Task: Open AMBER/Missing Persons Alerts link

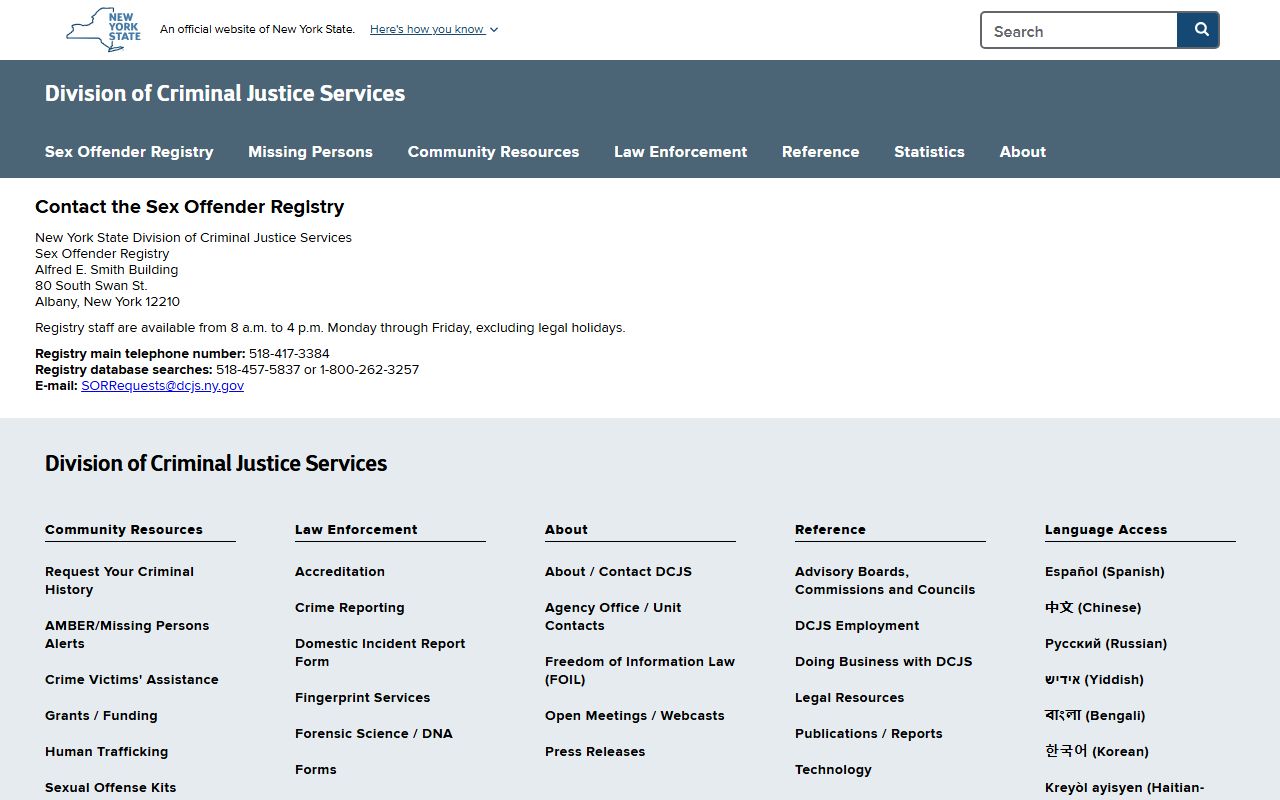Action: coord(127,634)
